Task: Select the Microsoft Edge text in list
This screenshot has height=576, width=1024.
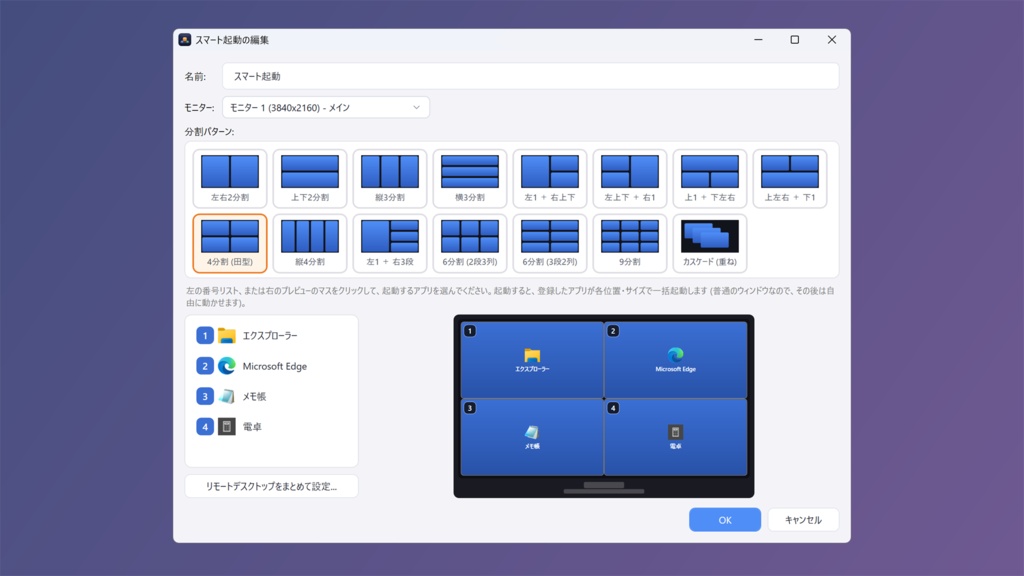Action: [274, 366]
